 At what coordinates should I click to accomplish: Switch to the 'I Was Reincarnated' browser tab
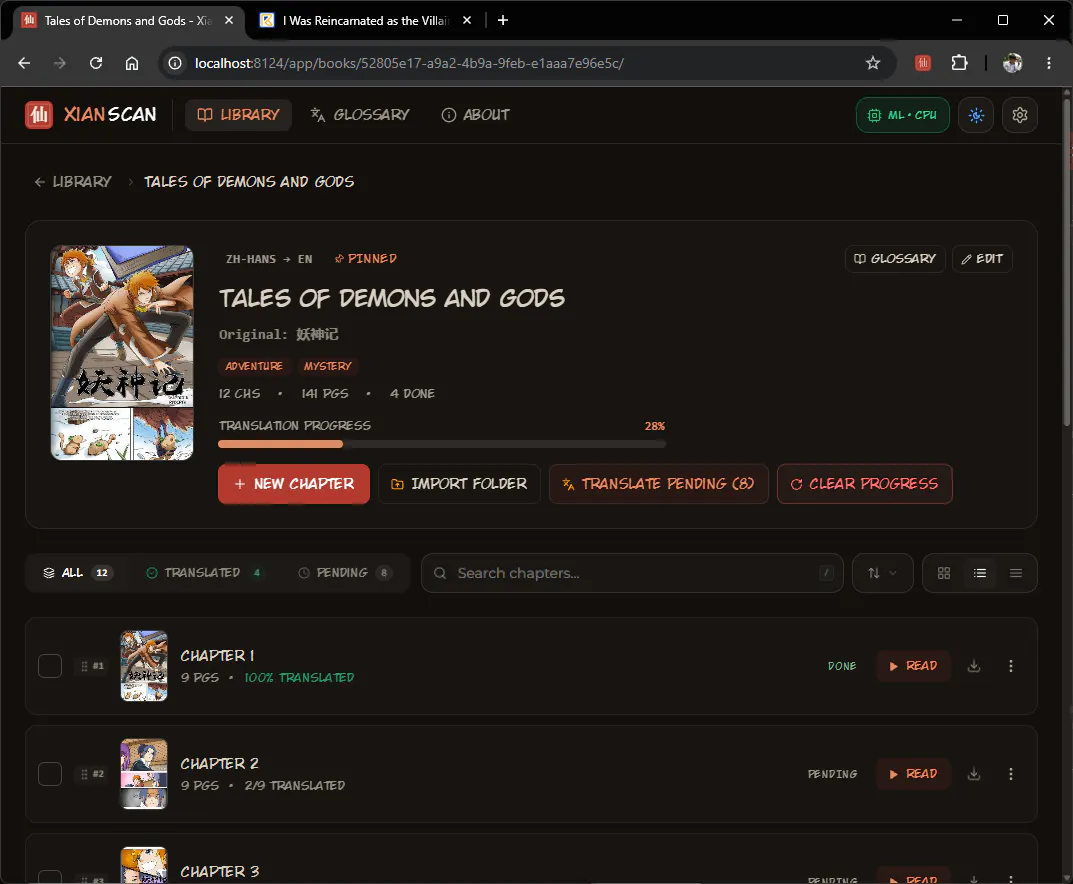[x=363, y=21]
